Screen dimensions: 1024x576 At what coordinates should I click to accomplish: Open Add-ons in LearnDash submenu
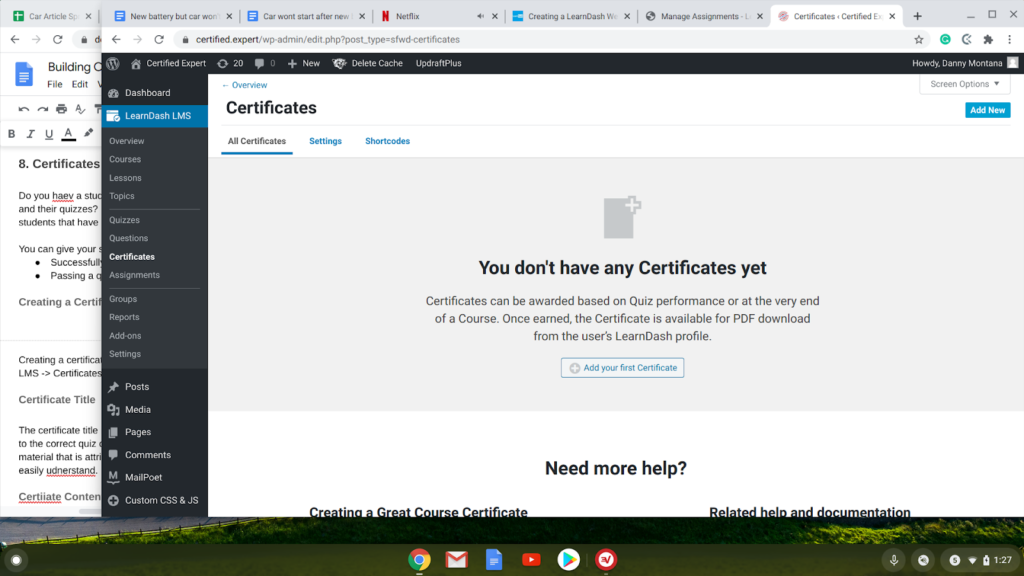(x=125, y=336)
